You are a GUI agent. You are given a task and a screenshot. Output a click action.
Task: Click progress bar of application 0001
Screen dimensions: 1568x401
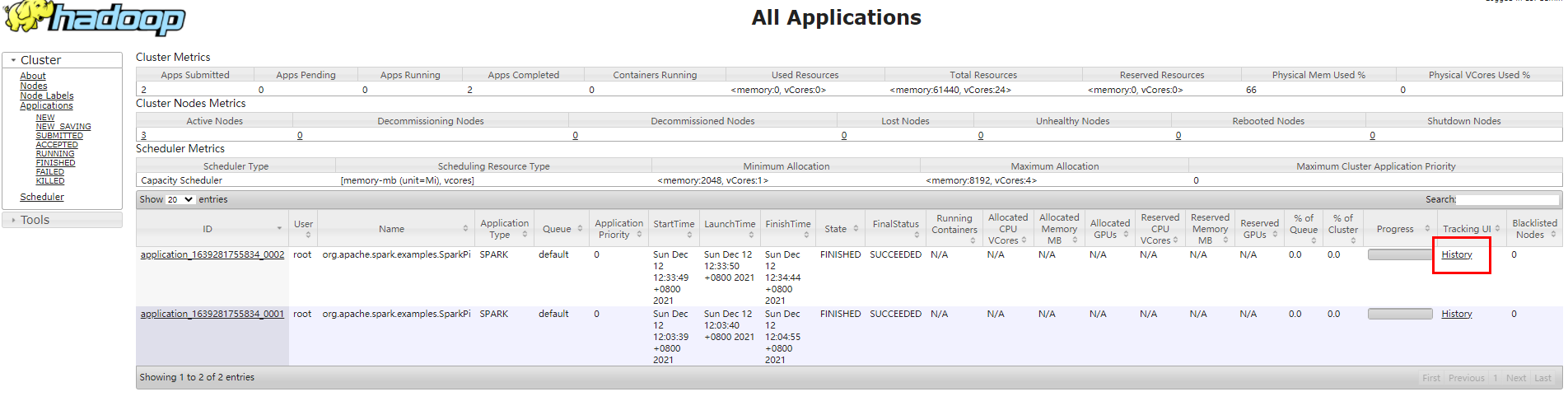coord(1400,314)
